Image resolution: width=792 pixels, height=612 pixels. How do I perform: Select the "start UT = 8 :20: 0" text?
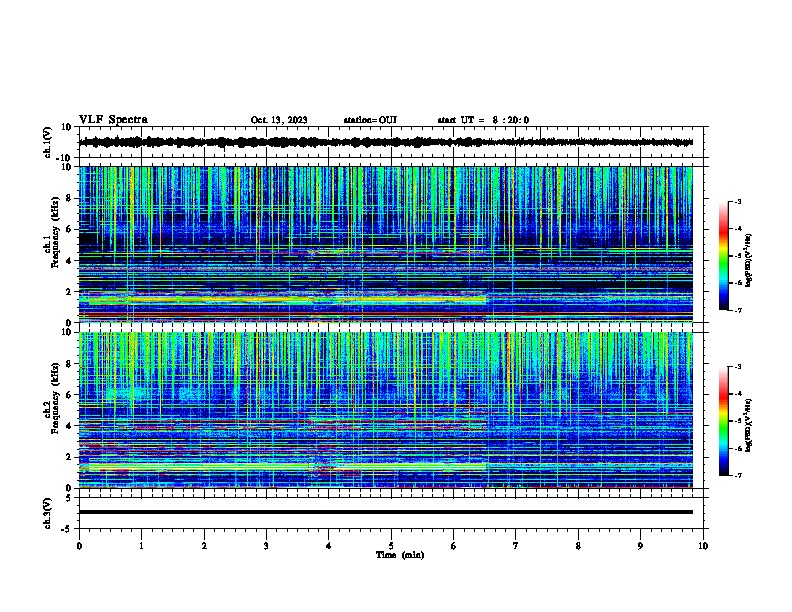[x=483, y=120]
